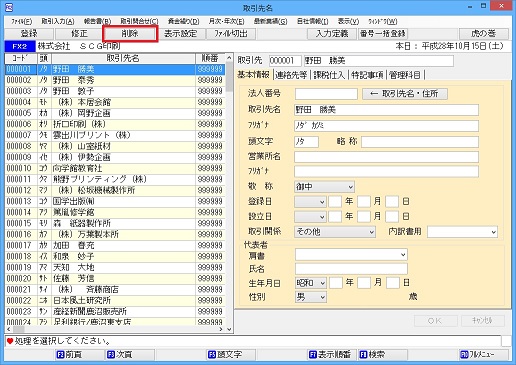The height and width of the screenshot is (365, 516).
Task: Click the 取引先 code field showing 000001
Action: 285,61
